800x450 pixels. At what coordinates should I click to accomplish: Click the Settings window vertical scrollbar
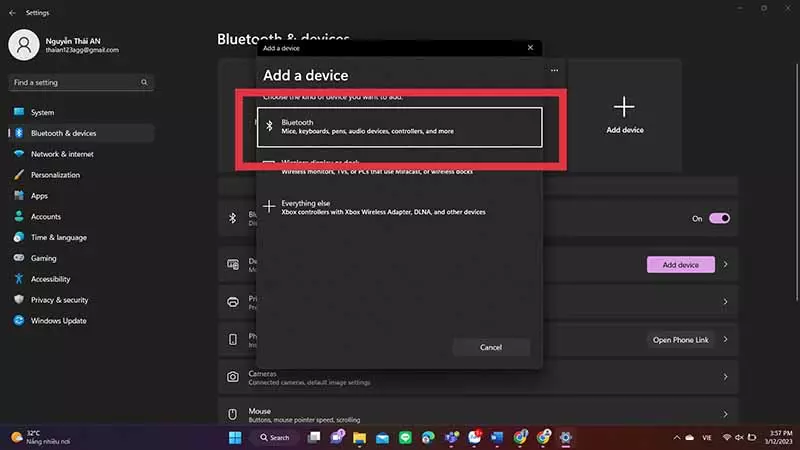coord(797,183)
